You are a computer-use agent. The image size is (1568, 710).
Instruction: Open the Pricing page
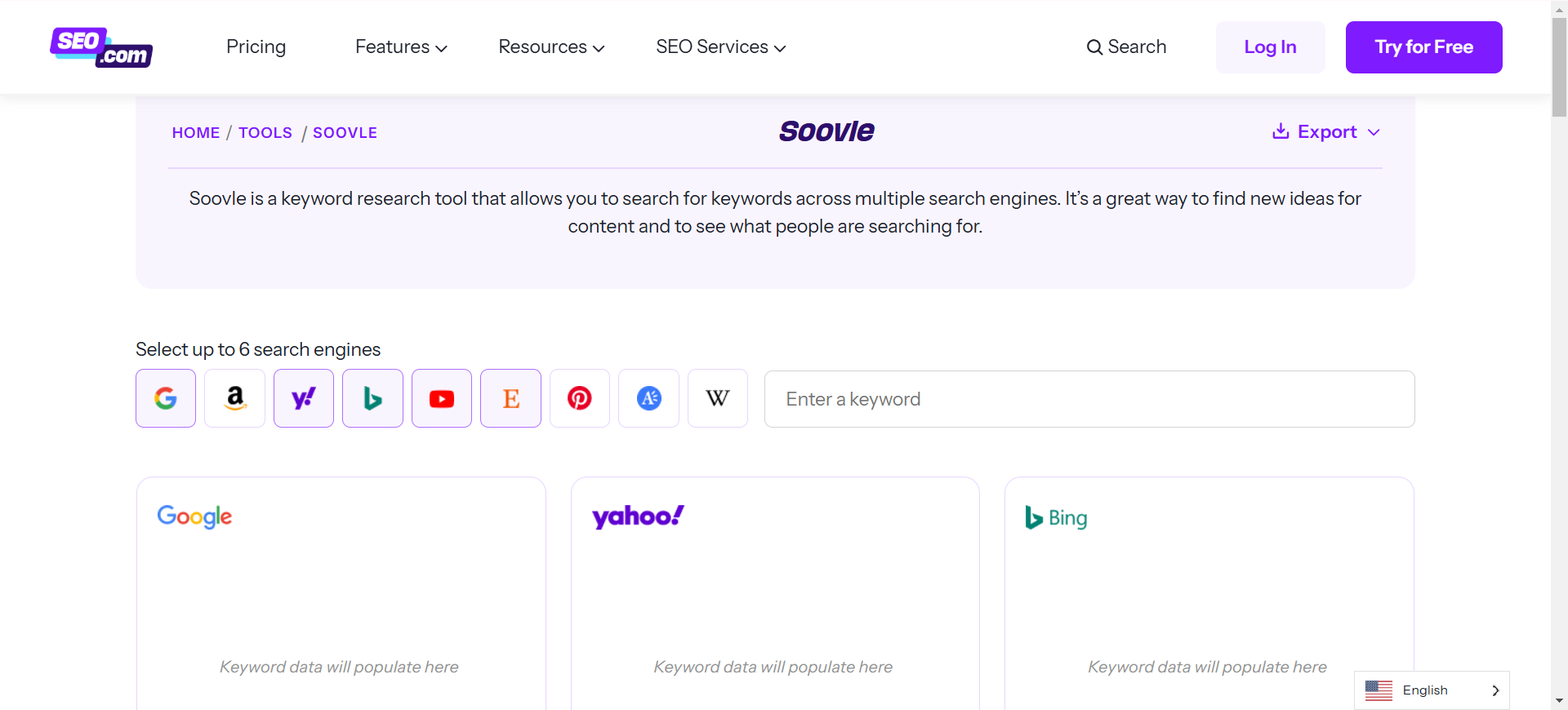coord(256,47)
